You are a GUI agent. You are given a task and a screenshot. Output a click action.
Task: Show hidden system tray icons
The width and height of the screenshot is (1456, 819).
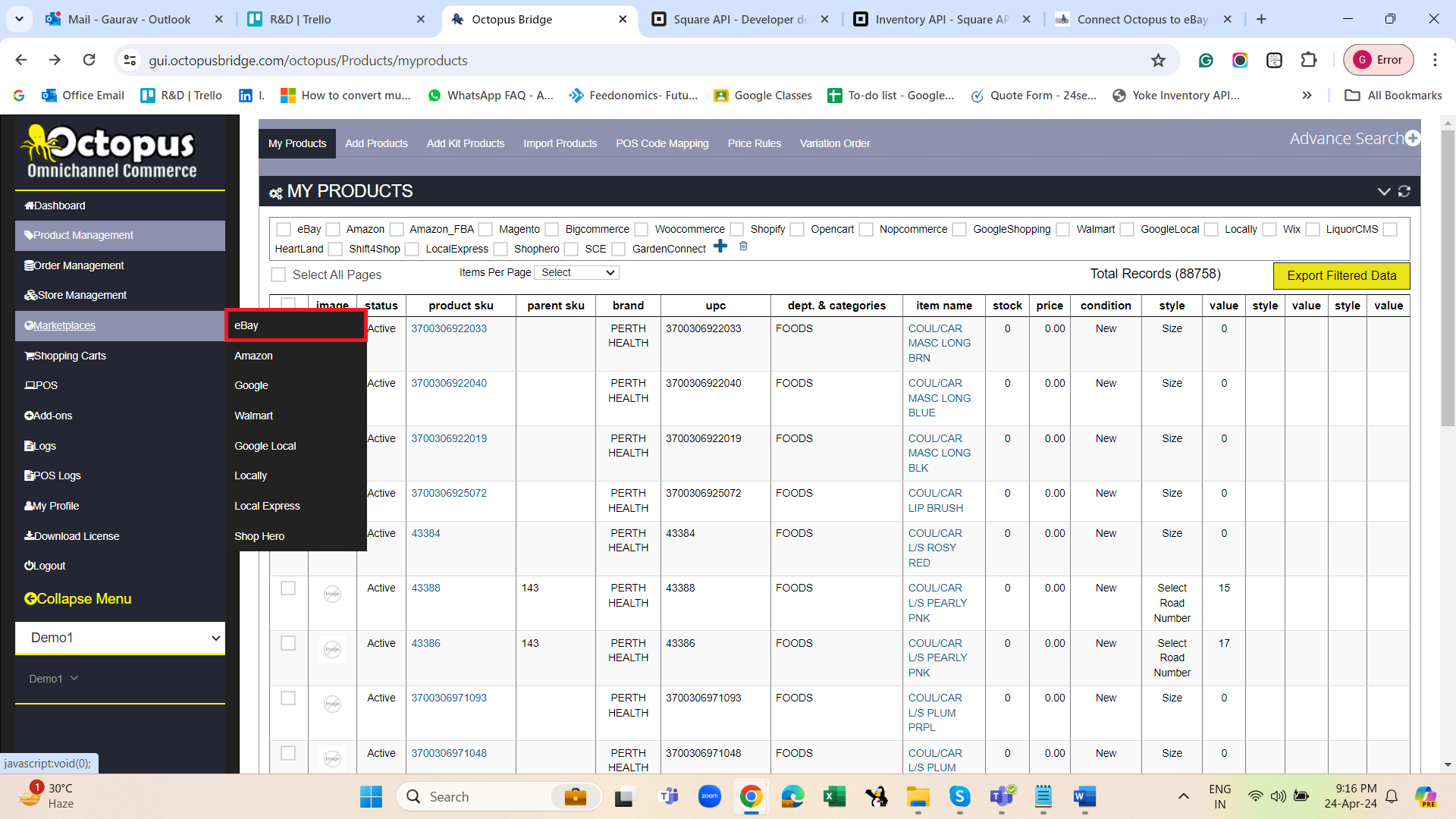click(1183, 796)
